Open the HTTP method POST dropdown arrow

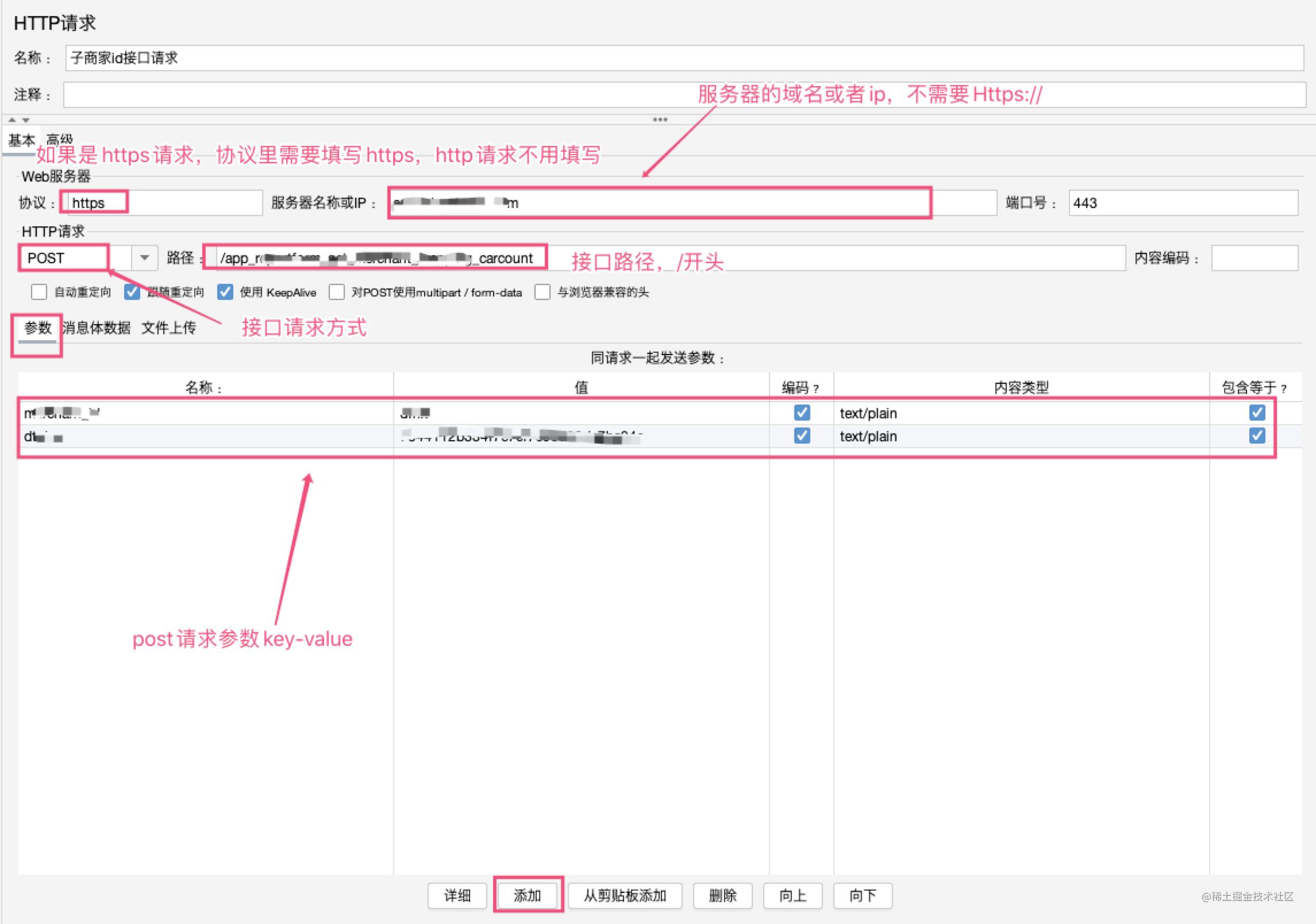145,258
